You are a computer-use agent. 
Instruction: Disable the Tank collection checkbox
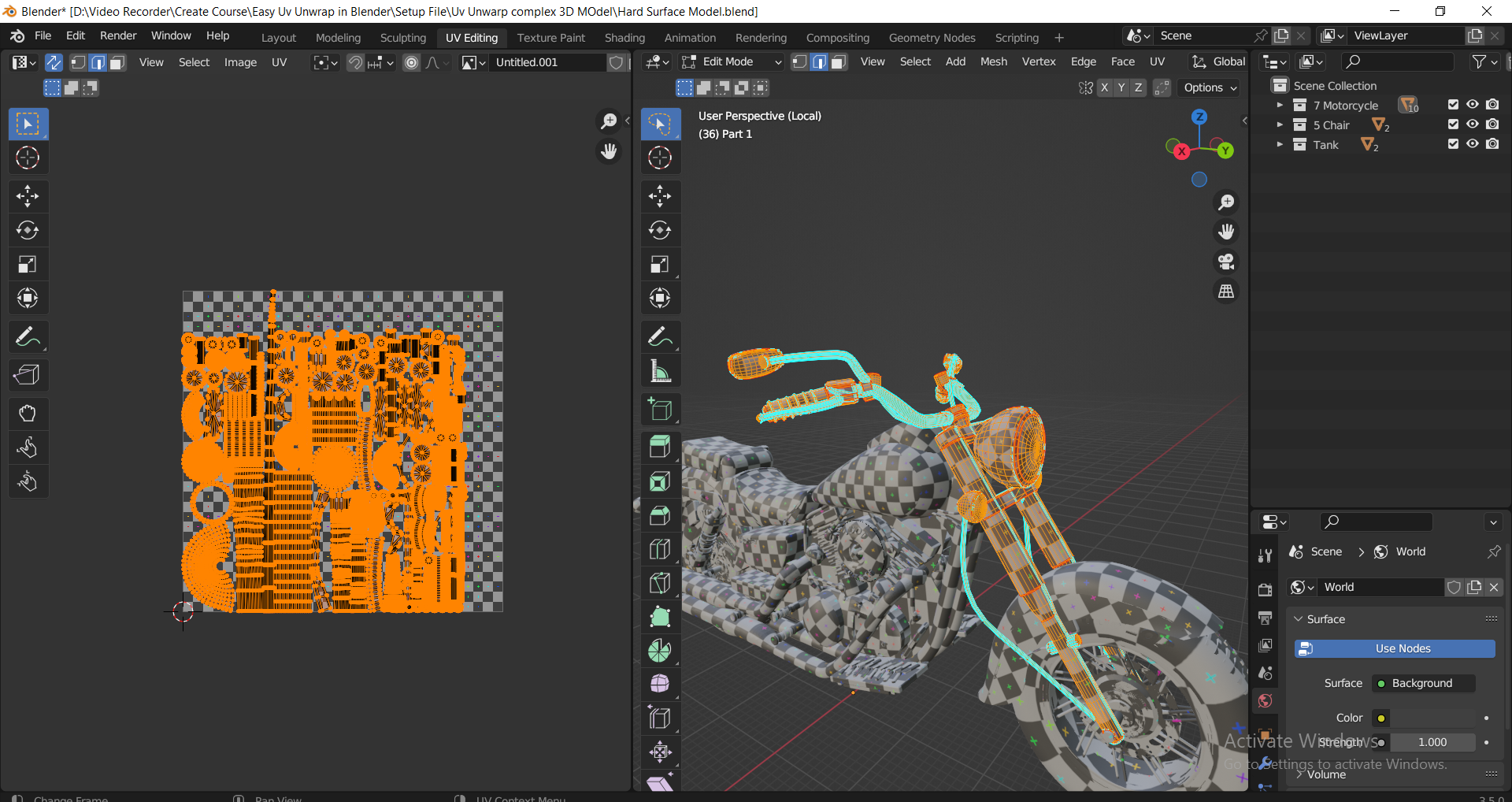point(1451,143)
